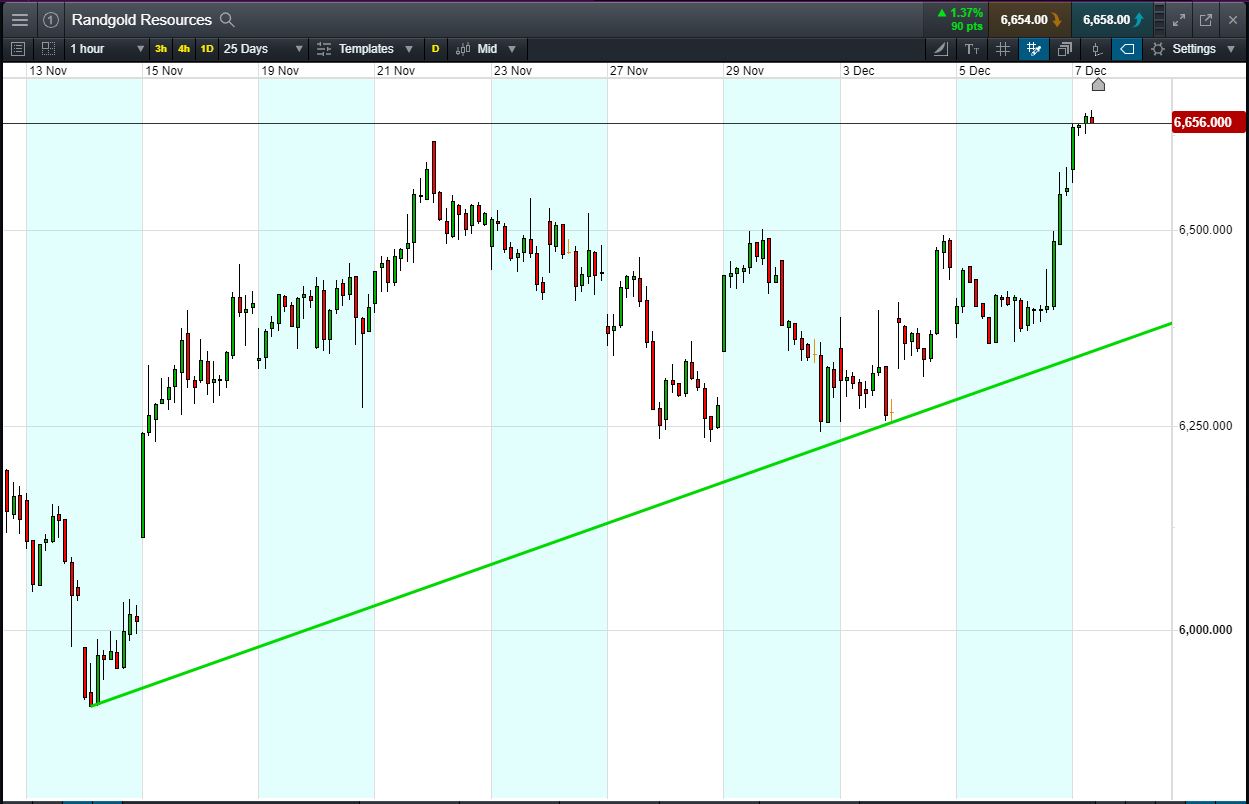1249x804 pixels.
Task: Click the grey home marker above latest candle
Action: 1098,84
